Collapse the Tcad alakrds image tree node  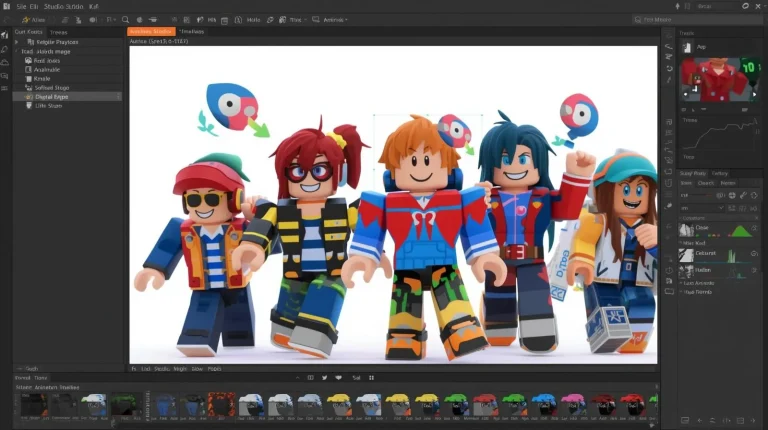click(16, 51)
